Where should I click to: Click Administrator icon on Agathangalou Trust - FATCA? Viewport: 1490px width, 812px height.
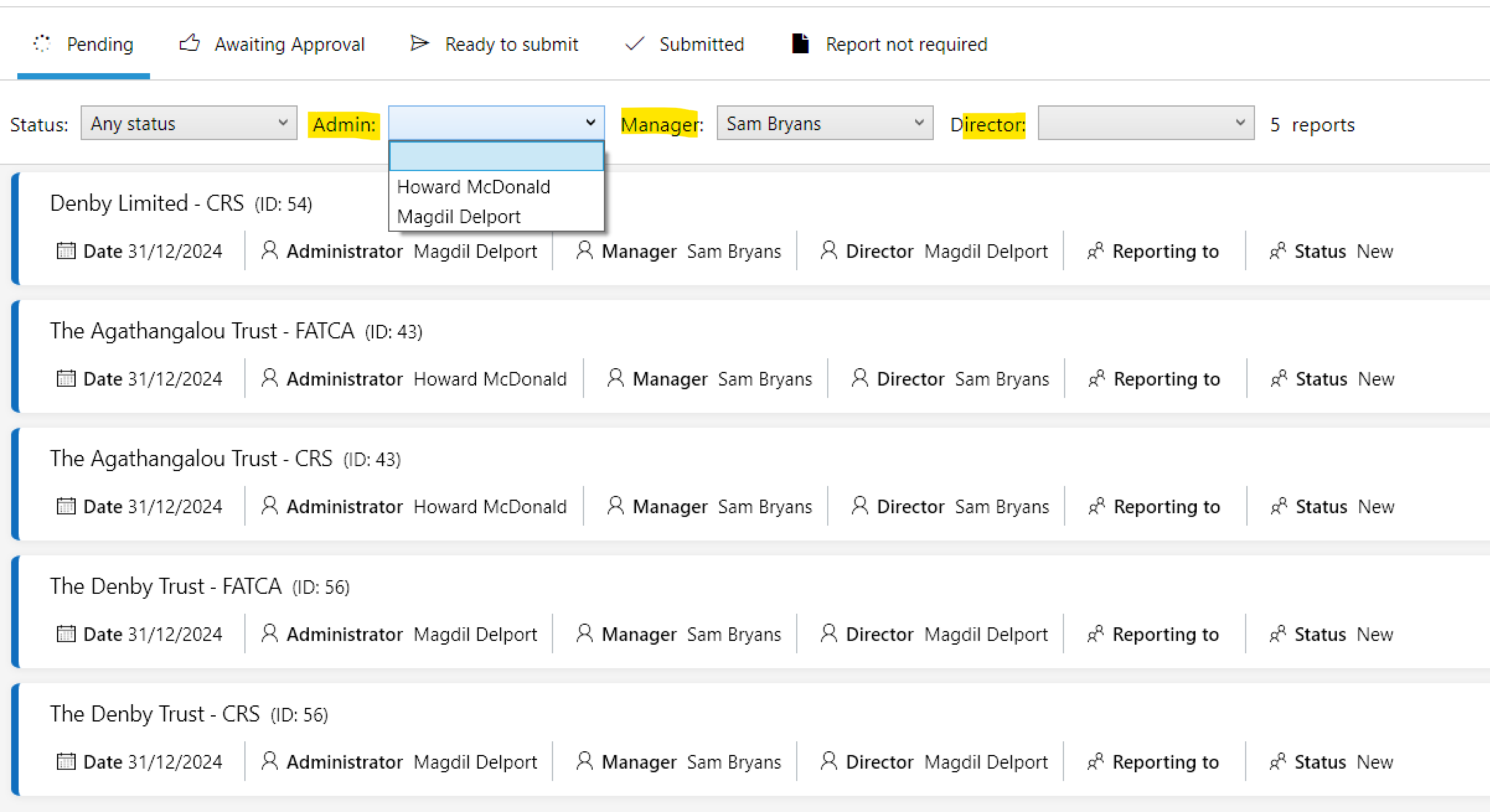[x=269, y=377]
